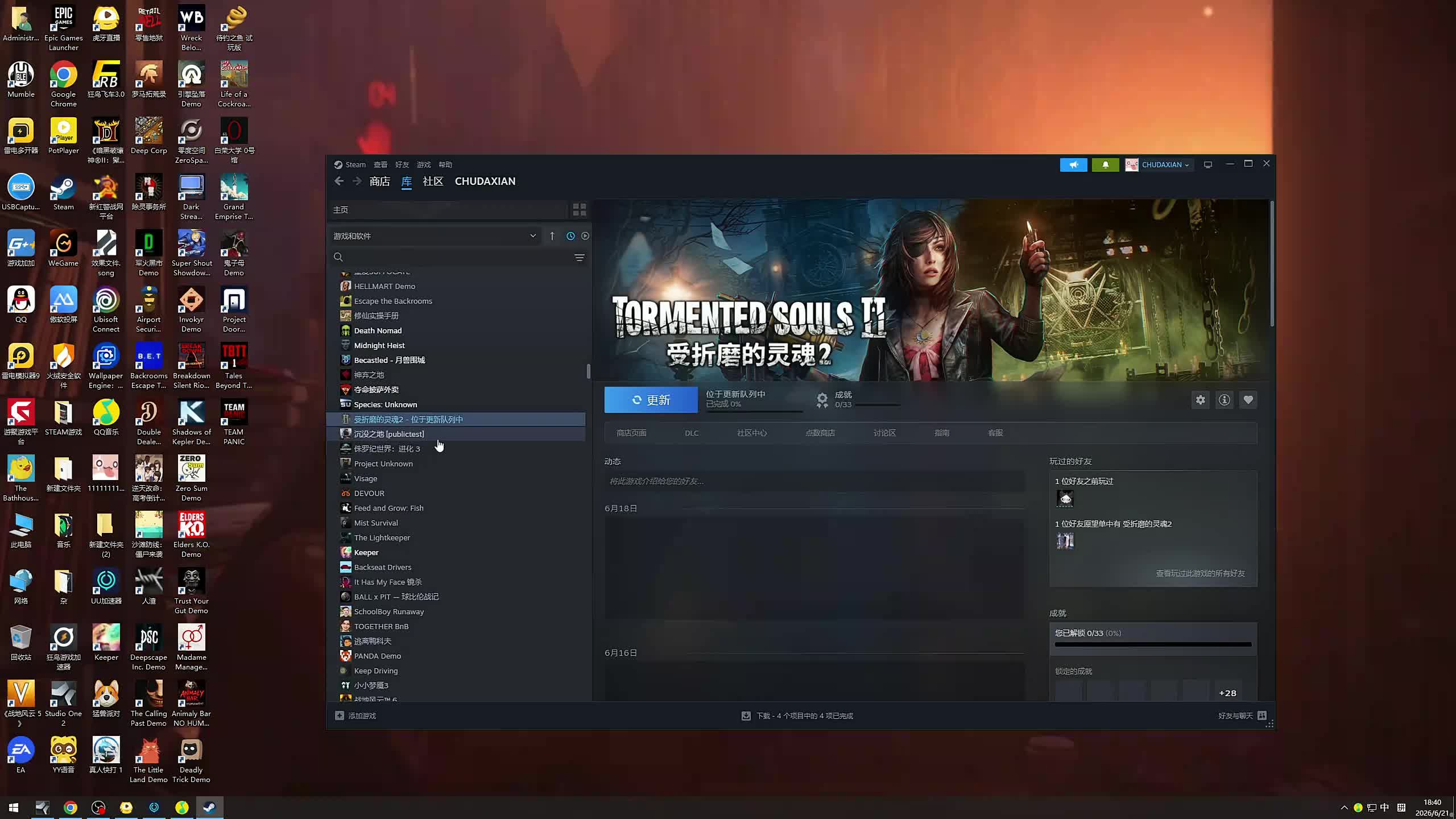Expand the 游戏和软件 category dropdown

tap(435, 236)
